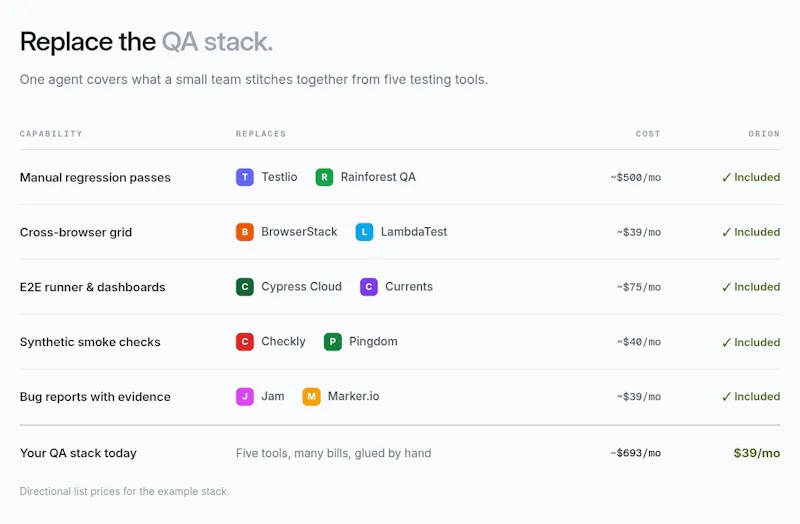Screen dimensions: 800x524
Task: Click the blue LambdaTest L icon
Action: [364, 232]
